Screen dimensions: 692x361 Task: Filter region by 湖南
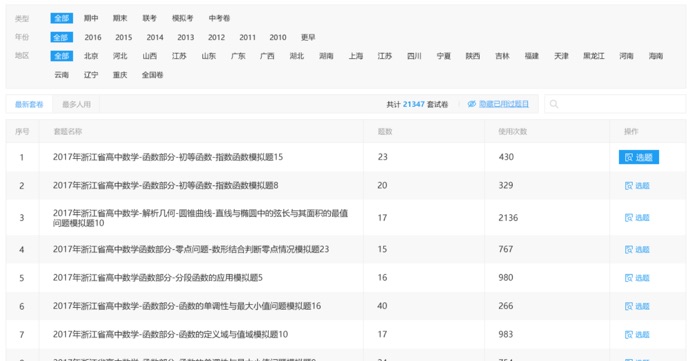[x=326, y=56]
